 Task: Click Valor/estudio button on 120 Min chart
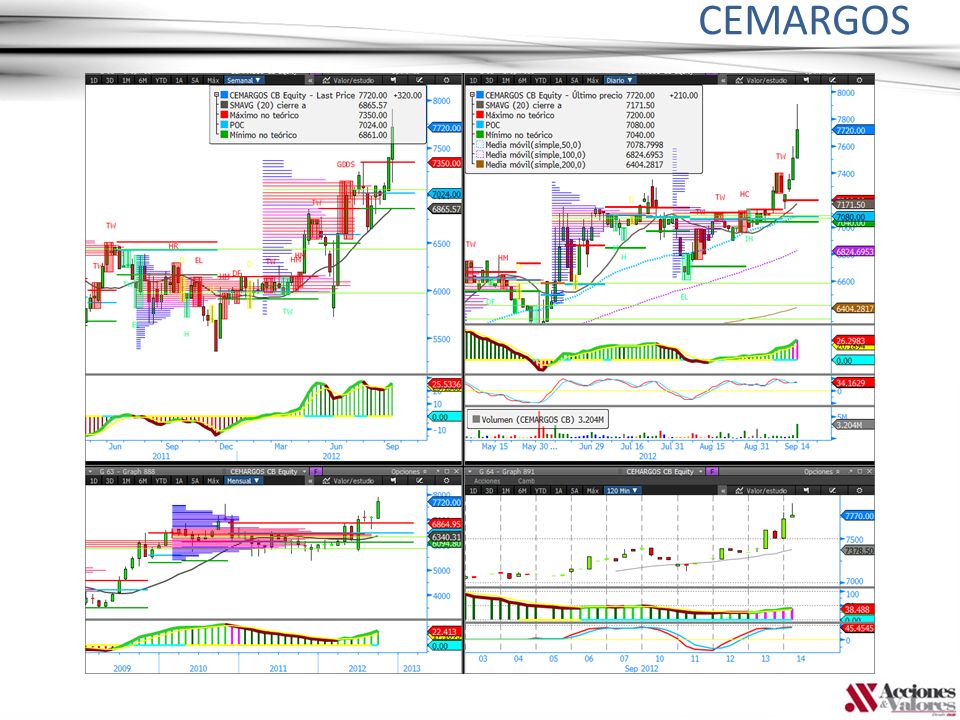761,490
